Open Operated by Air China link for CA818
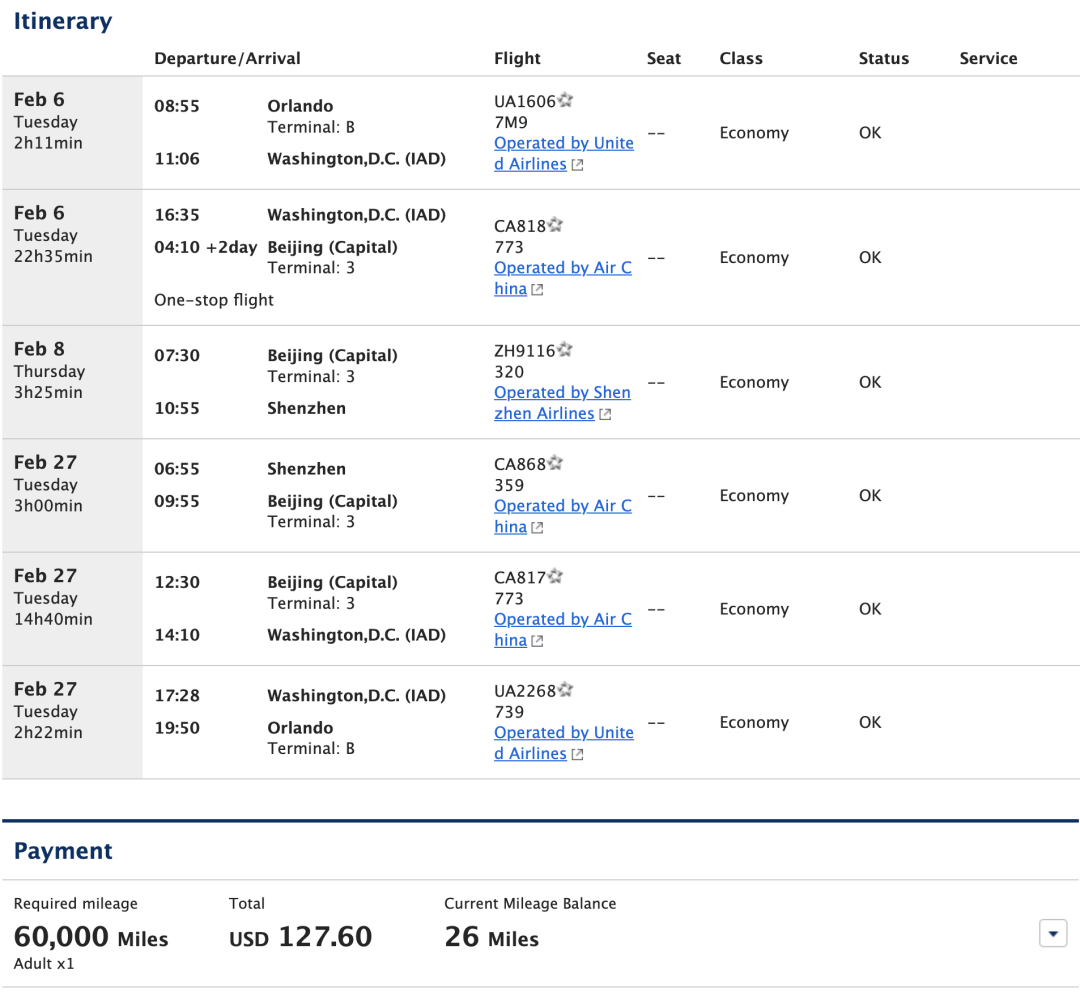1080x1000 pixels. (x=563, y=278)
